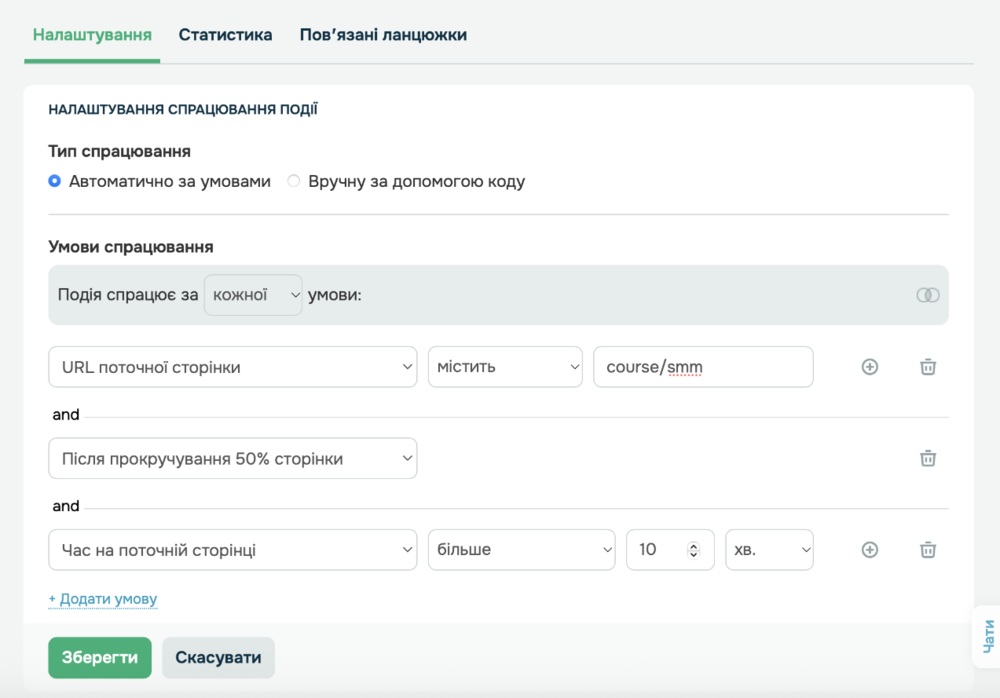Image resolution: width=1000 pixels, height=698 pixels.
Task: Open the Пов'язані ланцюжки tab
Action: click(383, 35)
